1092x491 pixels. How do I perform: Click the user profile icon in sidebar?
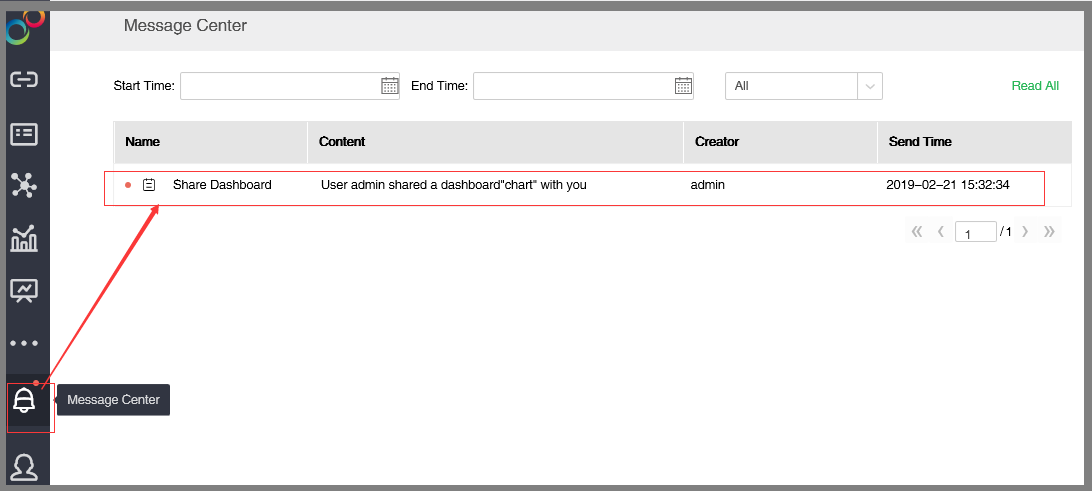coord(24,467)
